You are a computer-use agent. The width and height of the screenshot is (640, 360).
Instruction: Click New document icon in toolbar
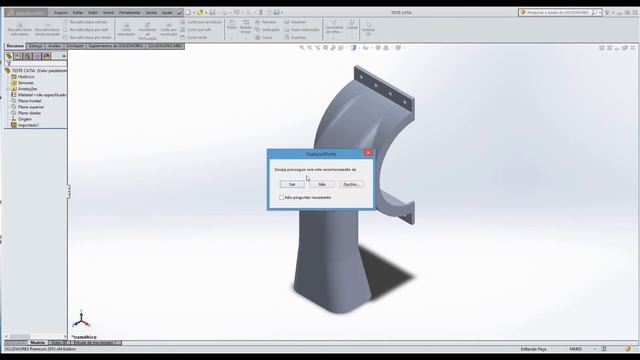point(188,13)
